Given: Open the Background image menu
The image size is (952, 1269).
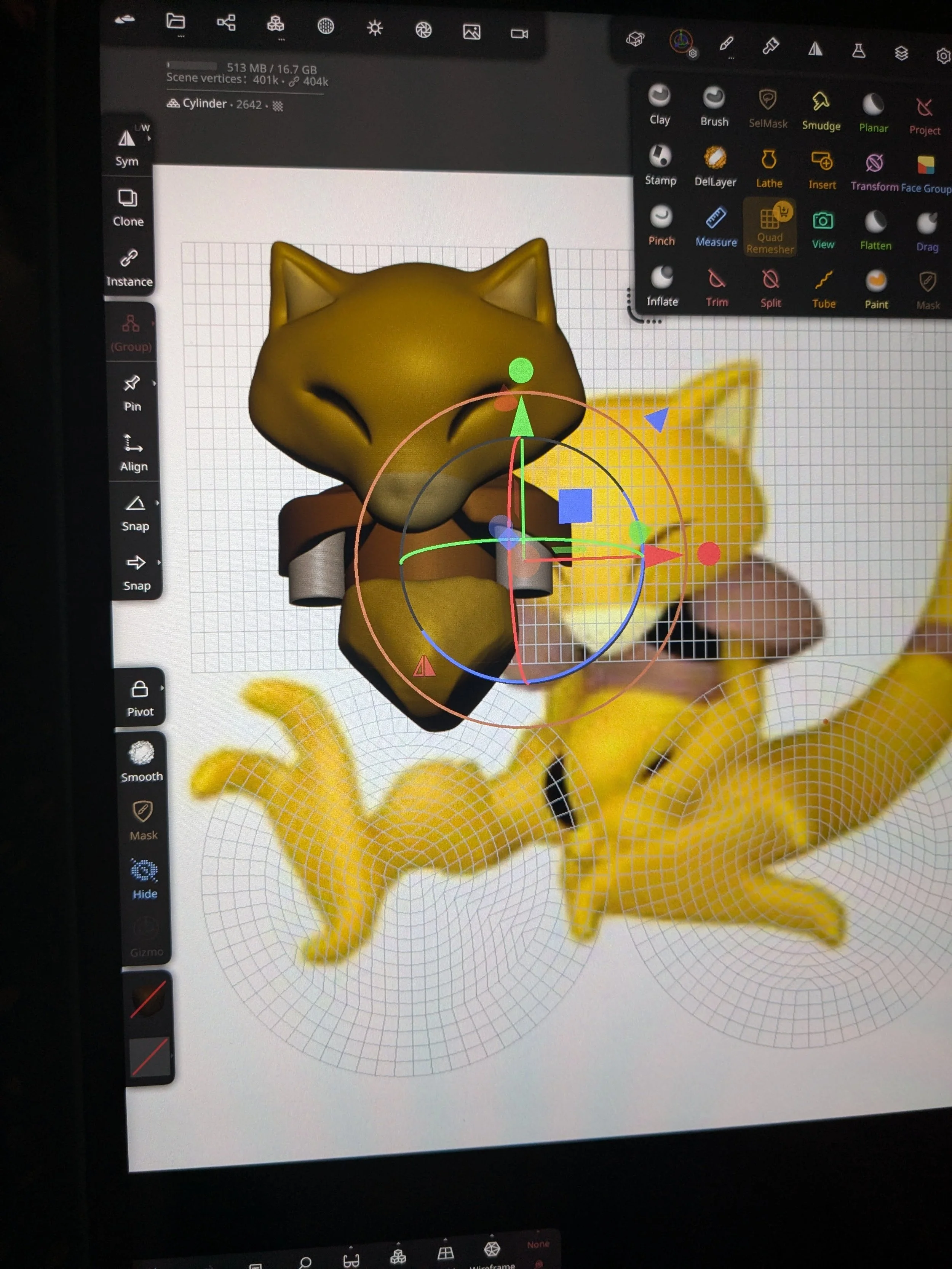Looking at the screenshot, I should 472,32.
